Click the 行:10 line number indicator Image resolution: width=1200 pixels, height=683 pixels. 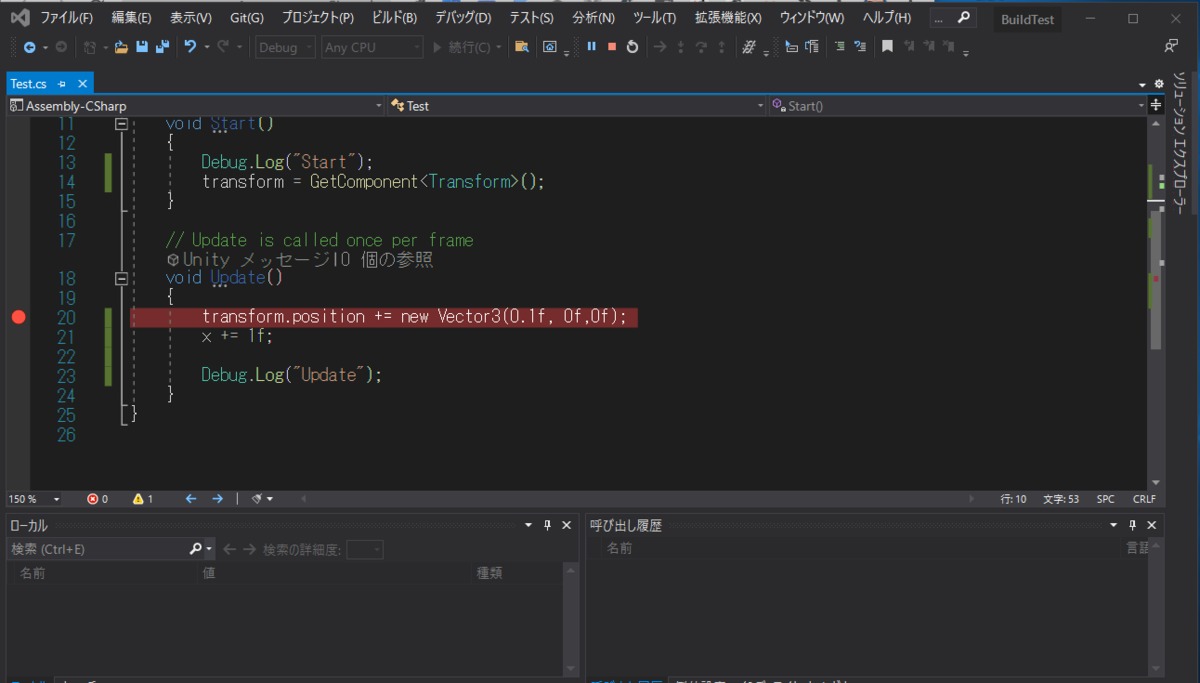tap(1013, 498)
